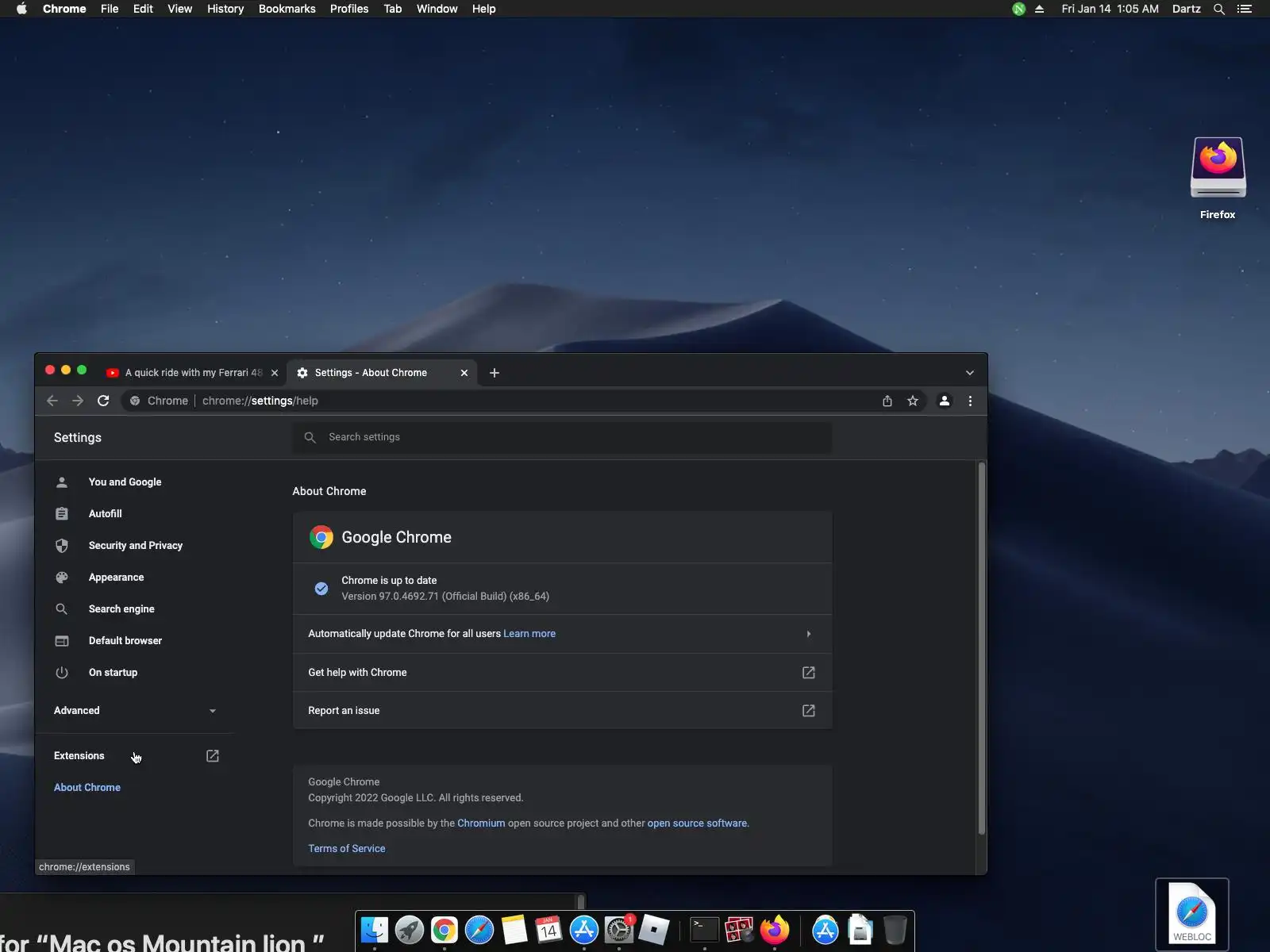Open Finder from the Dock

click(x=375, y=930)
